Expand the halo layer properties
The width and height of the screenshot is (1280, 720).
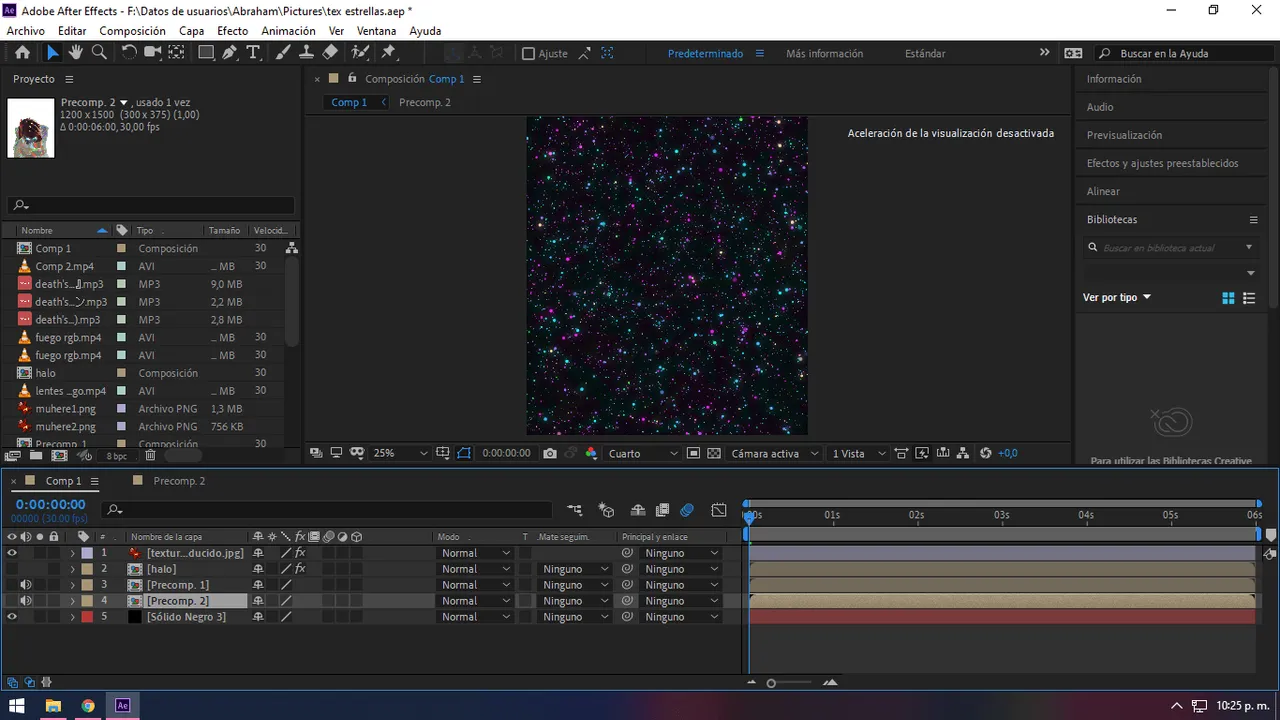[x=72, y=569]
